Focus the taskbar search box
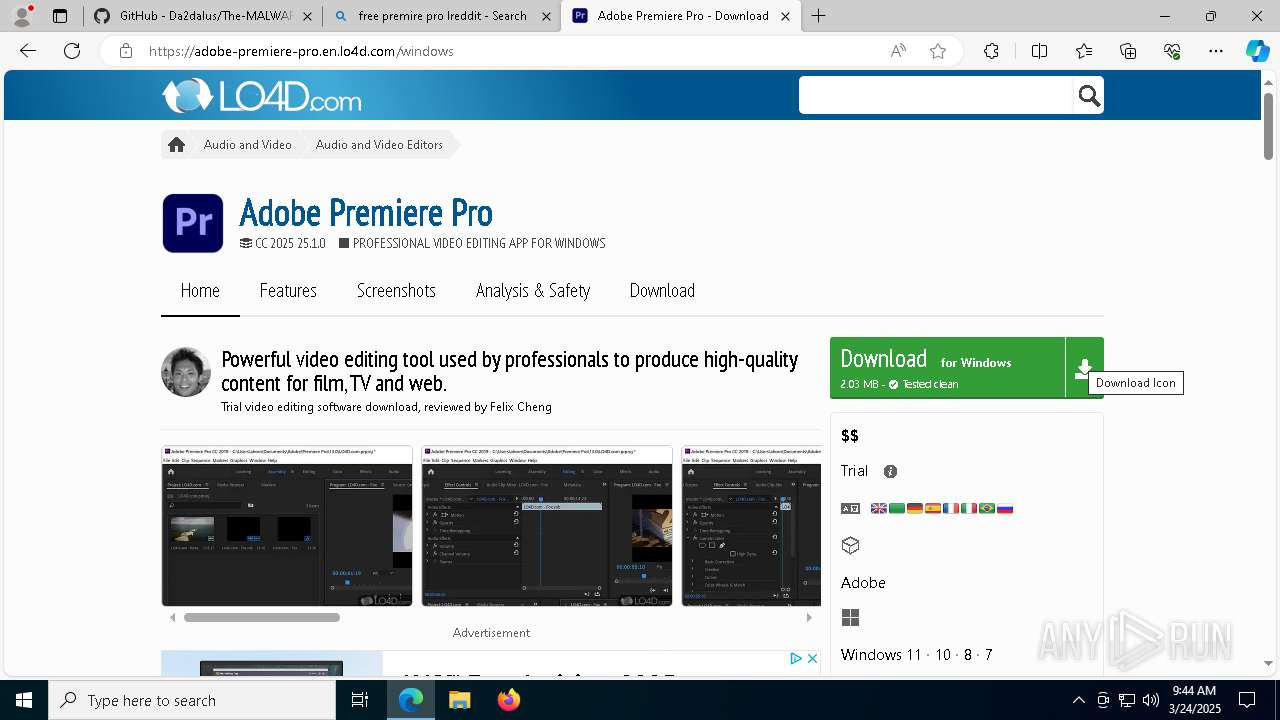 point(192,700)
